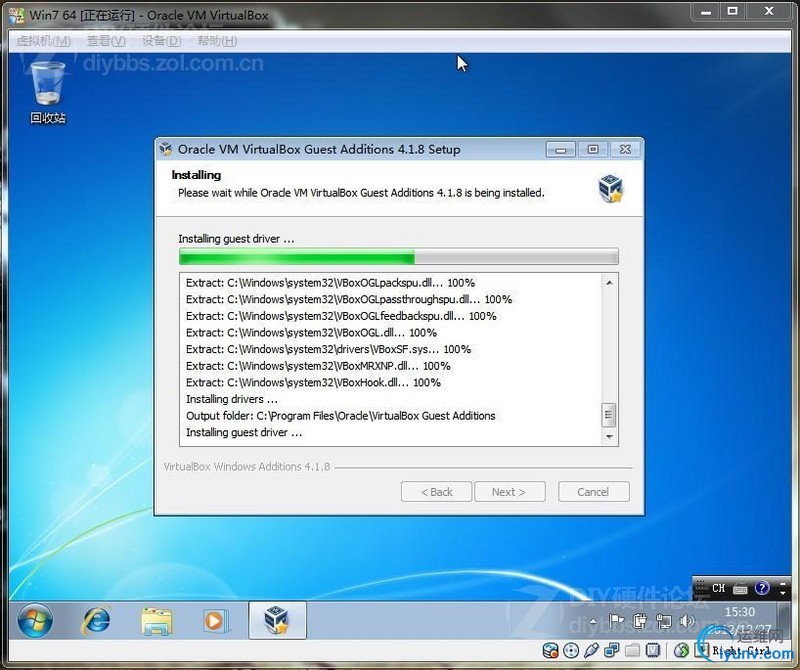Click the power plug tray icon
This screenshot has width=800, height=670.
coord(639,621)
